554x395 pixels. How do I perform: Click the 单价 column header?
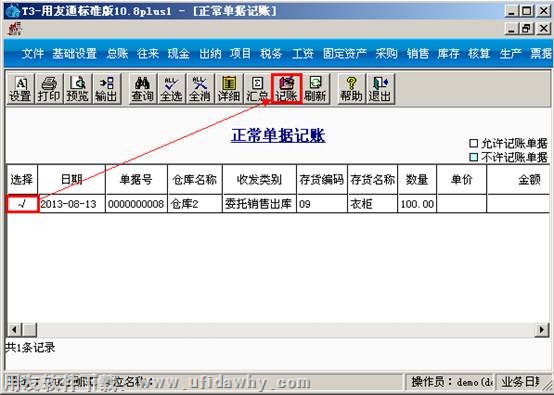[x=462, y=179]
